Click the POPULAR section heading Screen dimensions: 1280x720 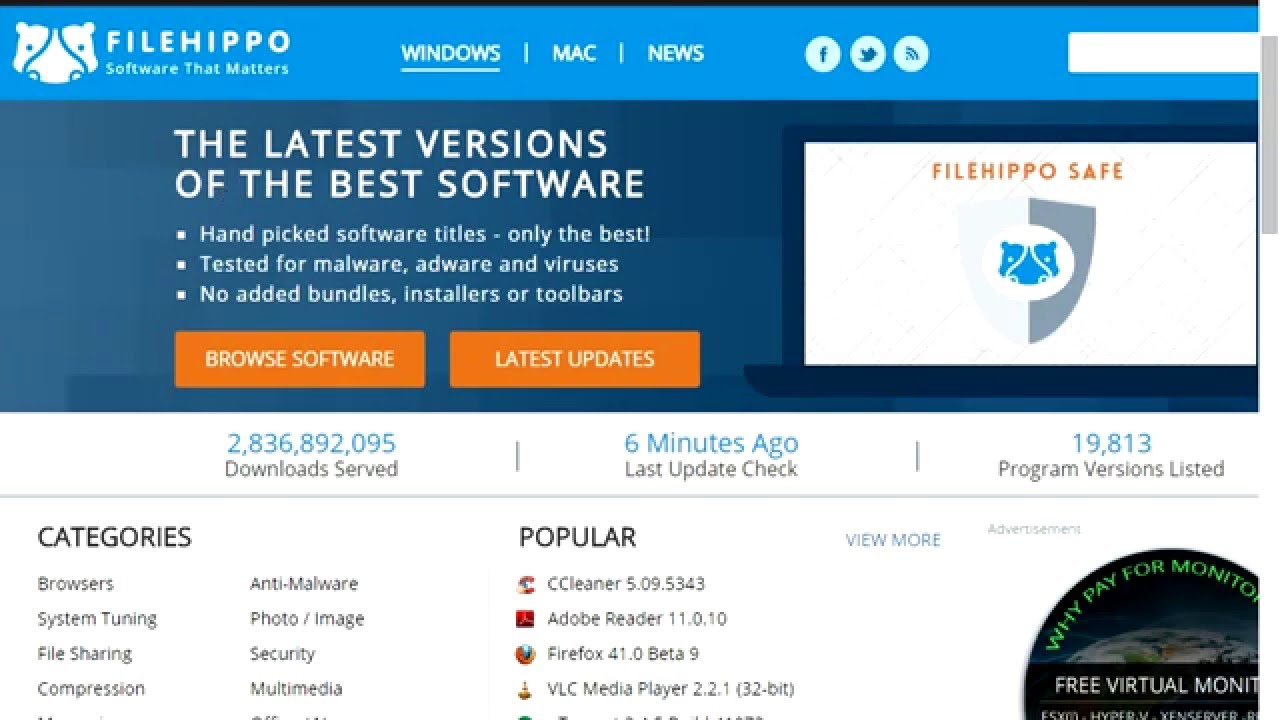pos(577,537)
